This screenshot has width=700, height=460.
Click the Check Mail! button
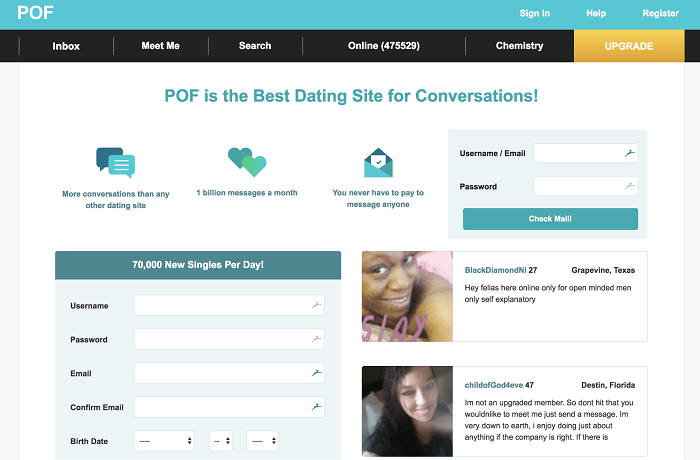click(550, 219)
